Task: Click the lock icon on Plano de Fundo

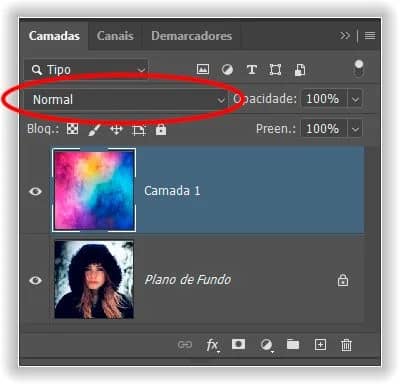Action: [343, 280]
